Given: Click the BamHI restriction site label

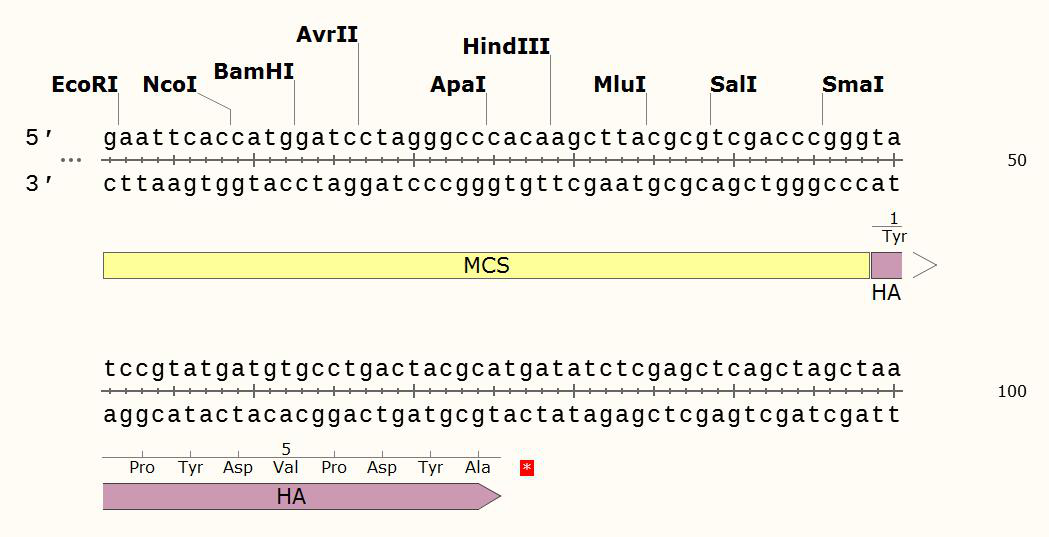Looking at the screenshot, I should point(254,72).
